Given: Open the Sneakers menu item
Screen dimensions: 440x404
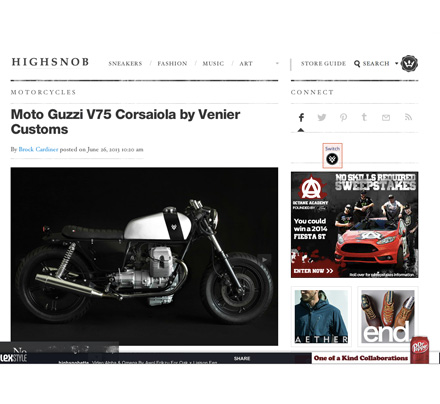Looking at the screenshot, I should coord(125,64).
